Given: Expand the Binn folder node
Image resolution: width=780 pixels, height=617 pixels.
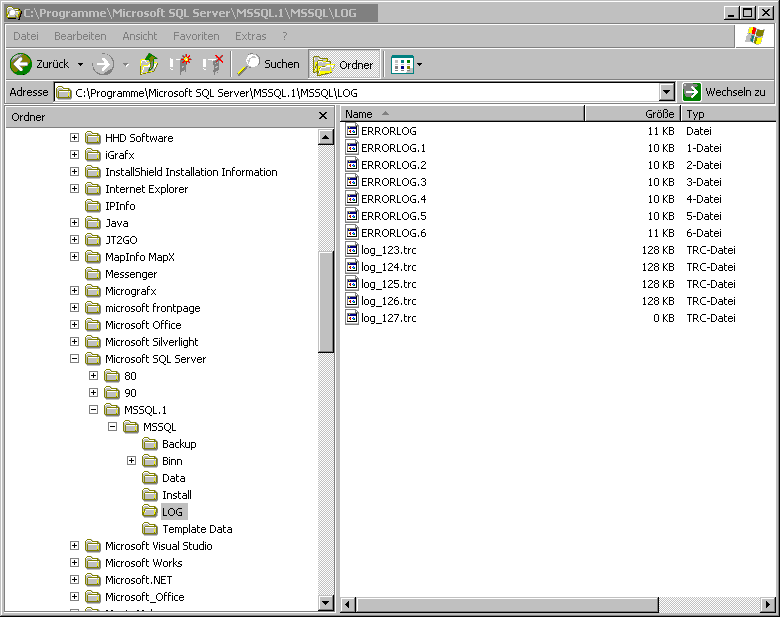Looking at the screenshot, I should tap(132, 461).
